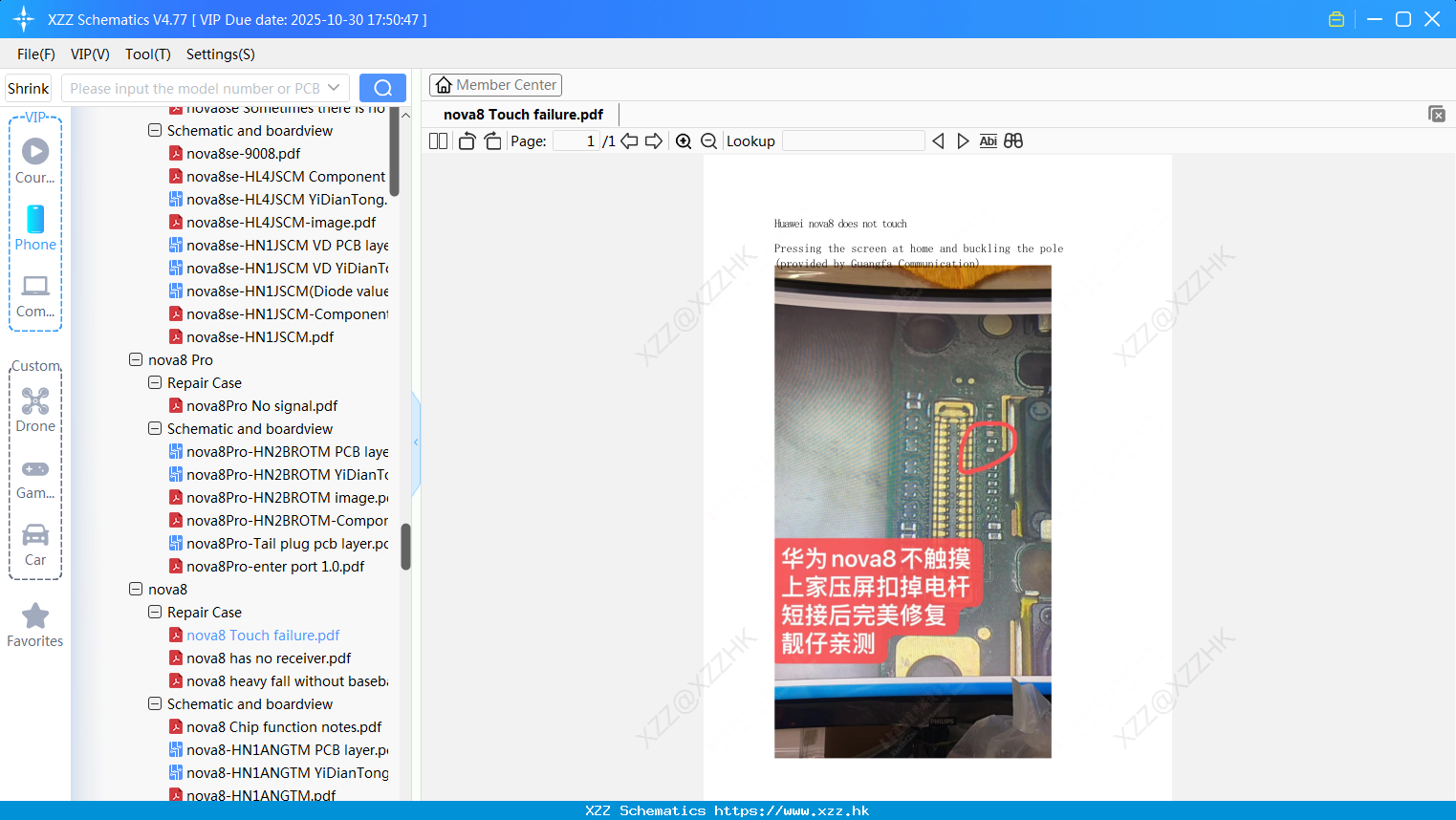The image size is (1456, 820).
Task: Go to next page arrow
Action: [x=654, y=140]
